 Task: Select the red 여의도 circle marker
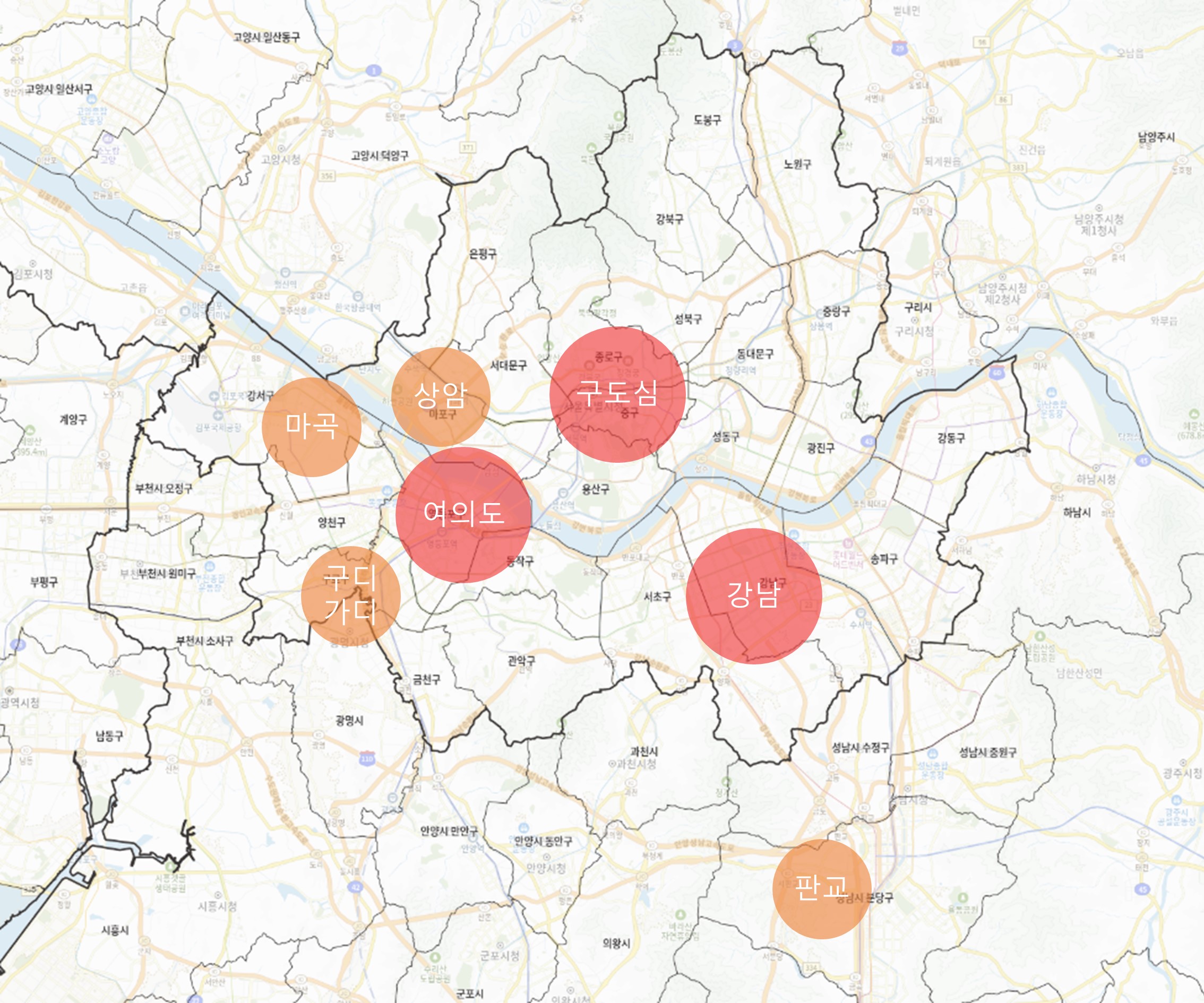pos(463,515)
